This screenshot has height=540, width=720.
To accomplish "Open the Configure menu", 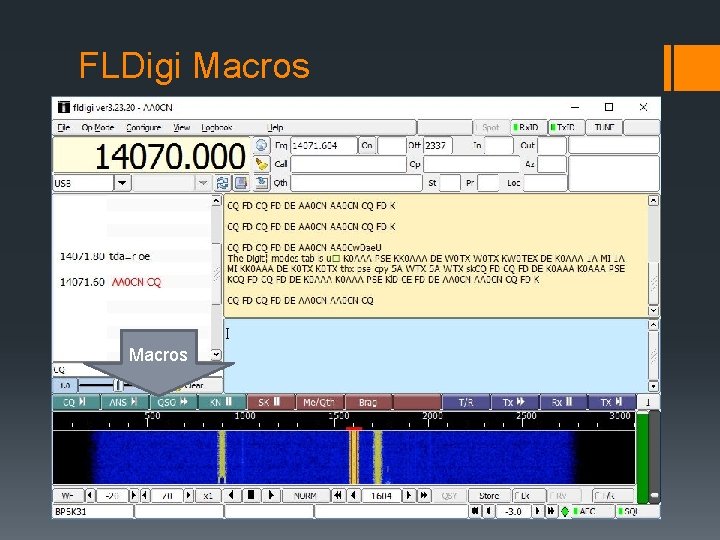I will coord(143,127).
